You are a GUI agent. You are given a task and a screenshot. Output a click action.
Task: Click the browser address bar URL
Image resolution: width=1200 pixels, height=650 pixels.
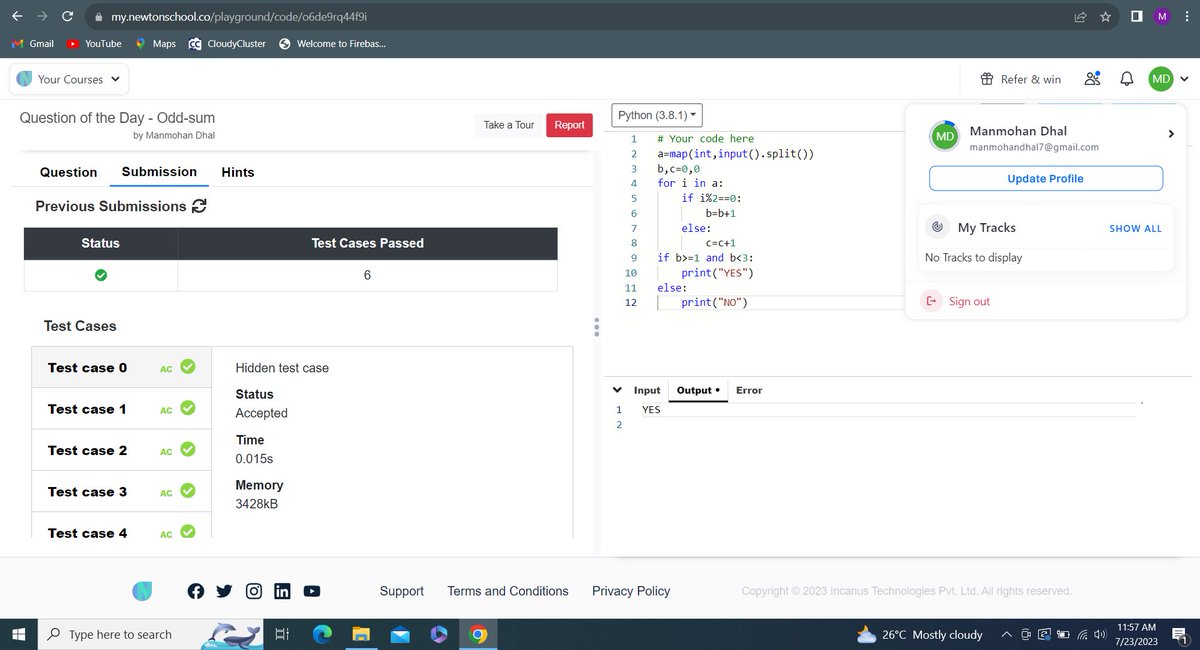point(240,17)
